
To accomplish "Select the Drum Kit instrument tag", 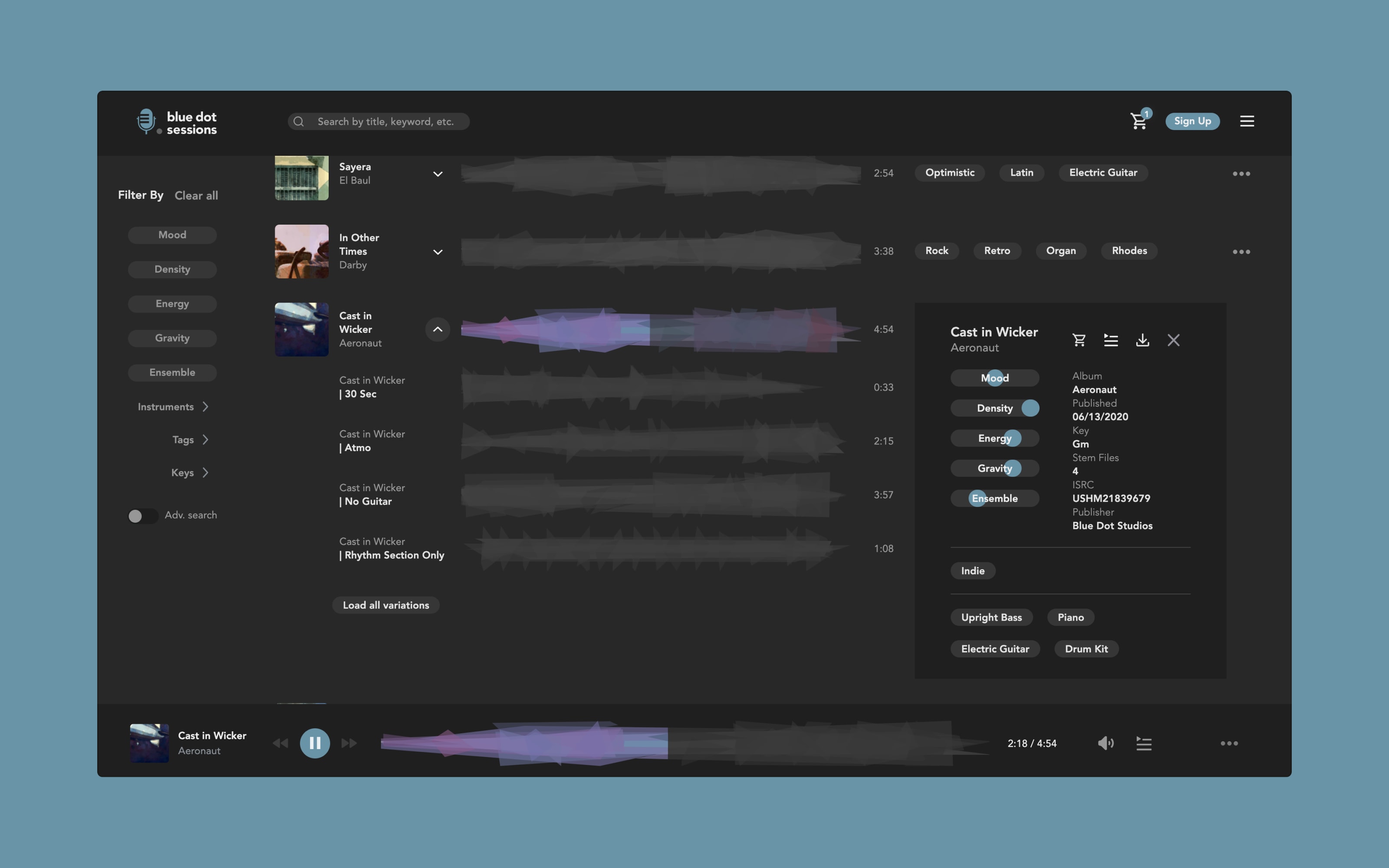I will pyautogui.click(x=1086, y=649).
